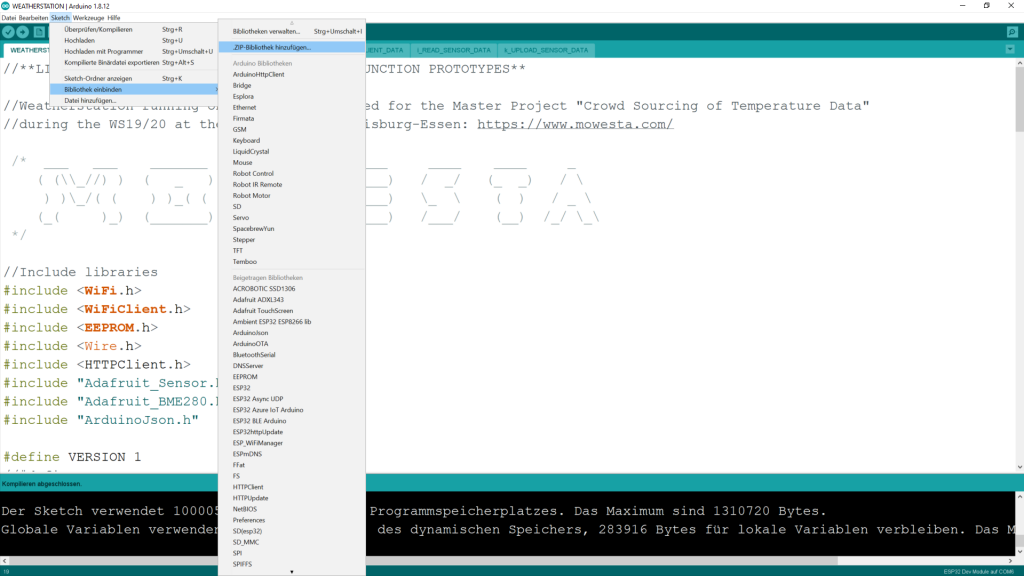
Task: Open the Datei menu
Action: [8, 18]
